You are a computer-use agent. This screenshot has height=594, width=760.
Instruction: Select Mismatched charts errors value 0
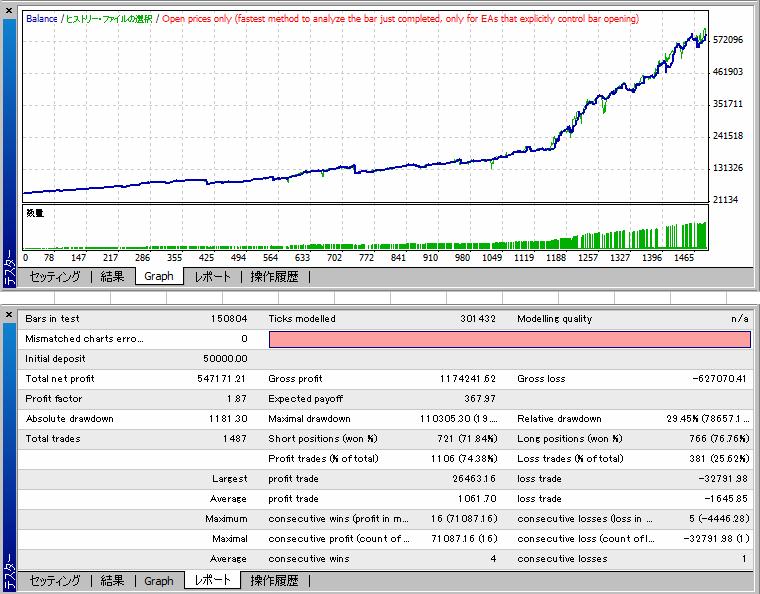click(x=244, y=339)
